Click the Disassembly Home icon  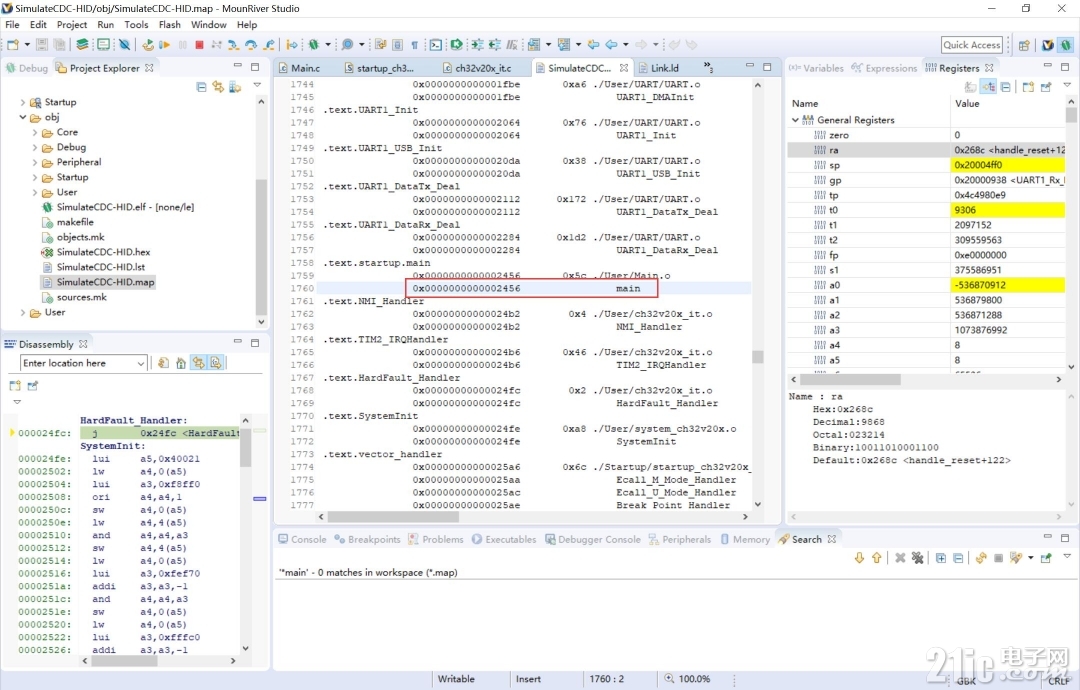click(180, 363)
